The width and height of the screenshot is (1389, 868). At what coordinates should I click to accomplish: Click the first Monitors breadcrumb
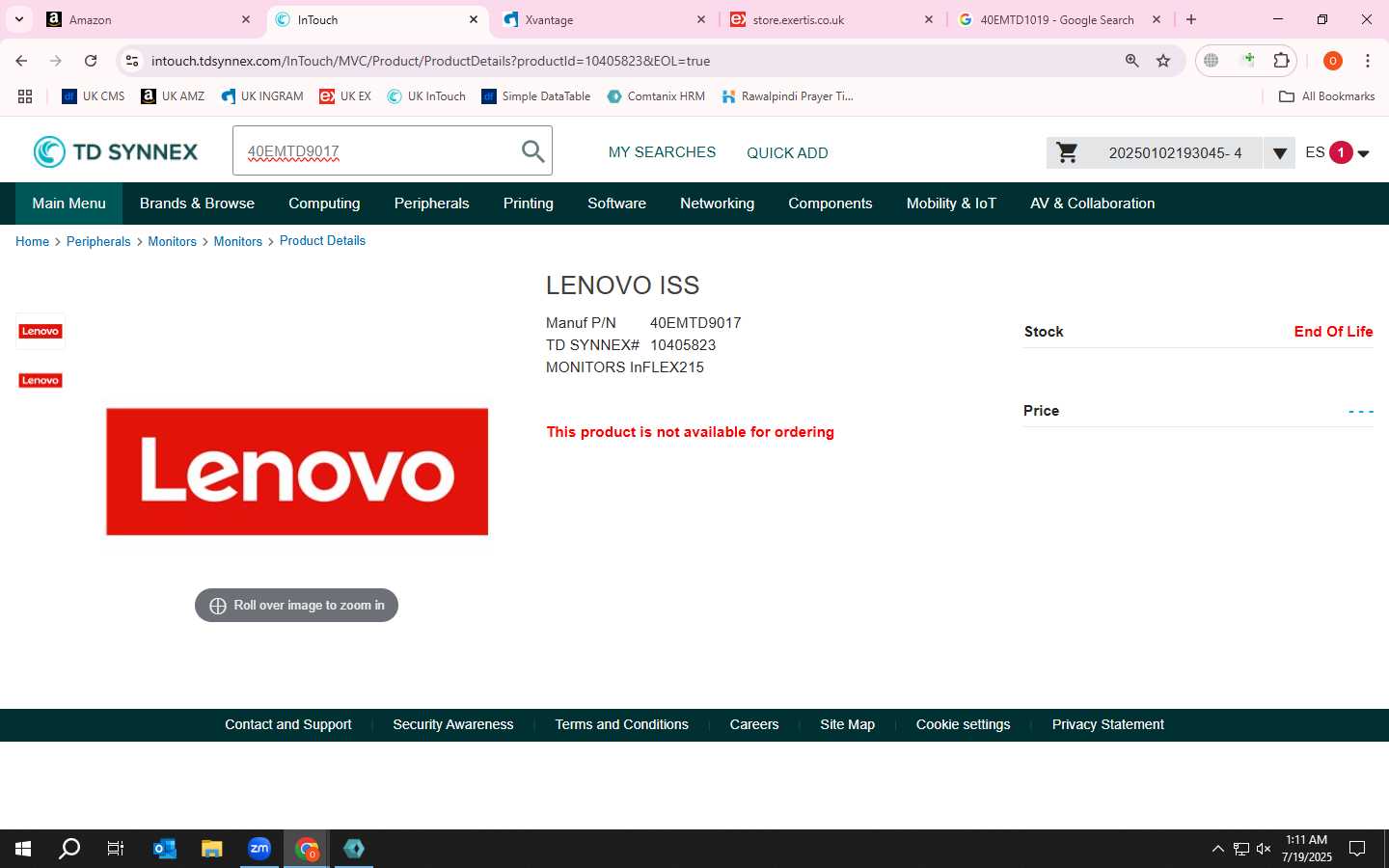point(172,241)
